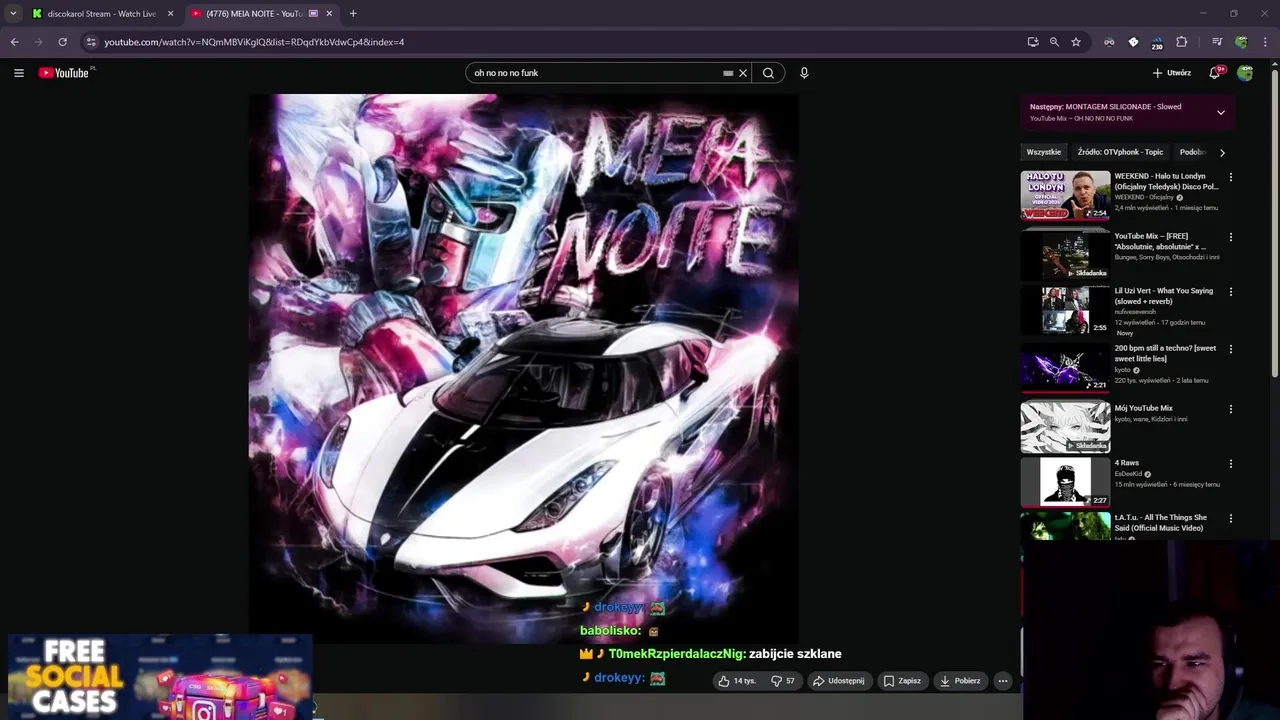The width and height of the screenshot is (1280, 720).
Task: Go back using browser back arrow
Action: coord(14,42)
